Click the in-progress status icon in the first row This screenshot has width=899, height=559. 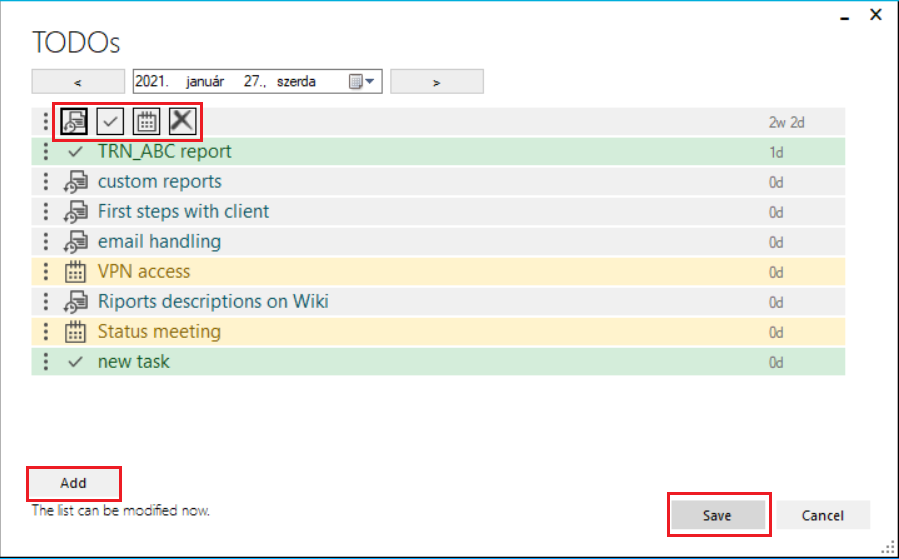tap(74, 122)
